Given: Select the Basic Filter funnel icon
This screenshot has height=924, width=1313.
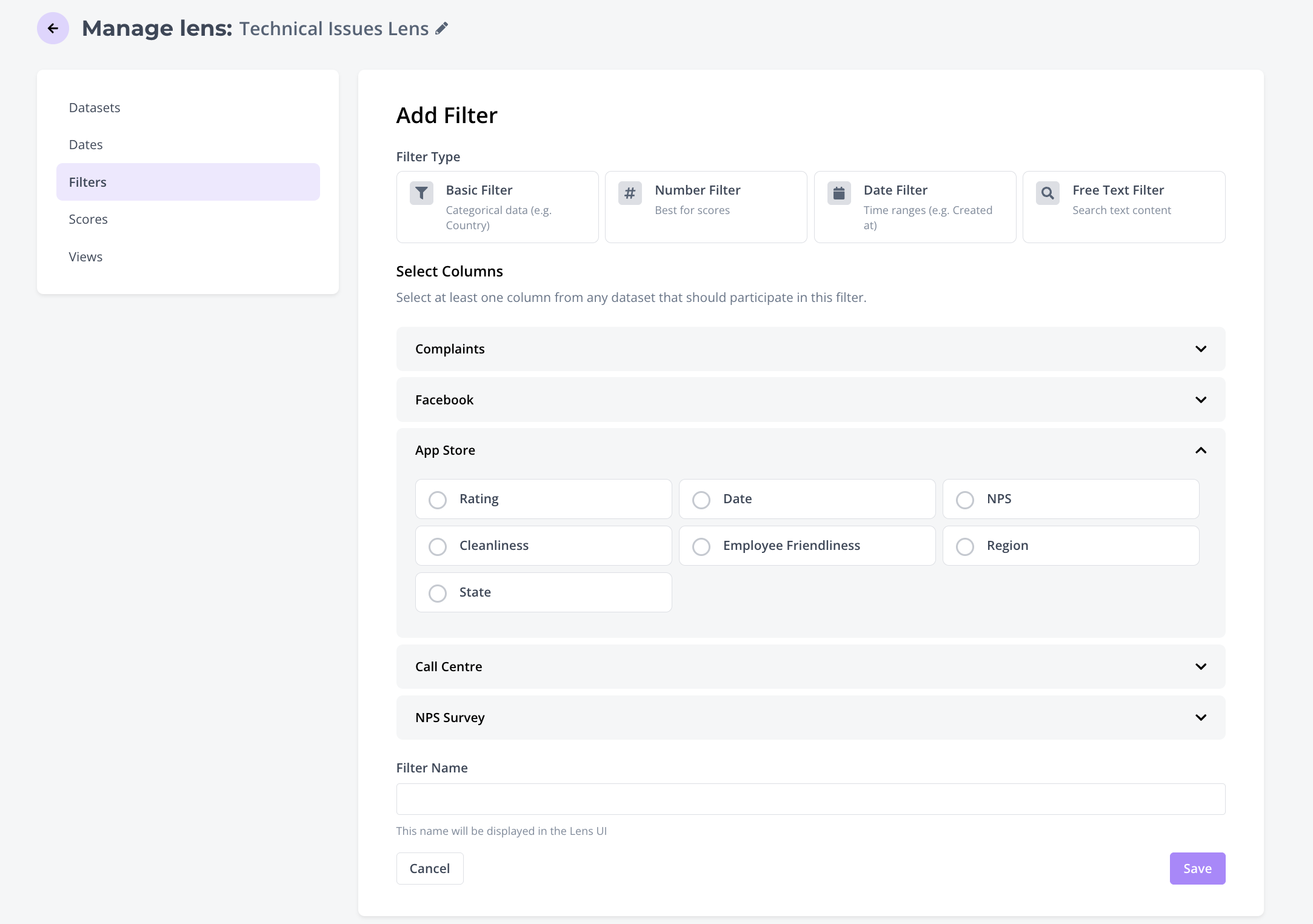Looking at the screenshot, I should coord(421,193).
